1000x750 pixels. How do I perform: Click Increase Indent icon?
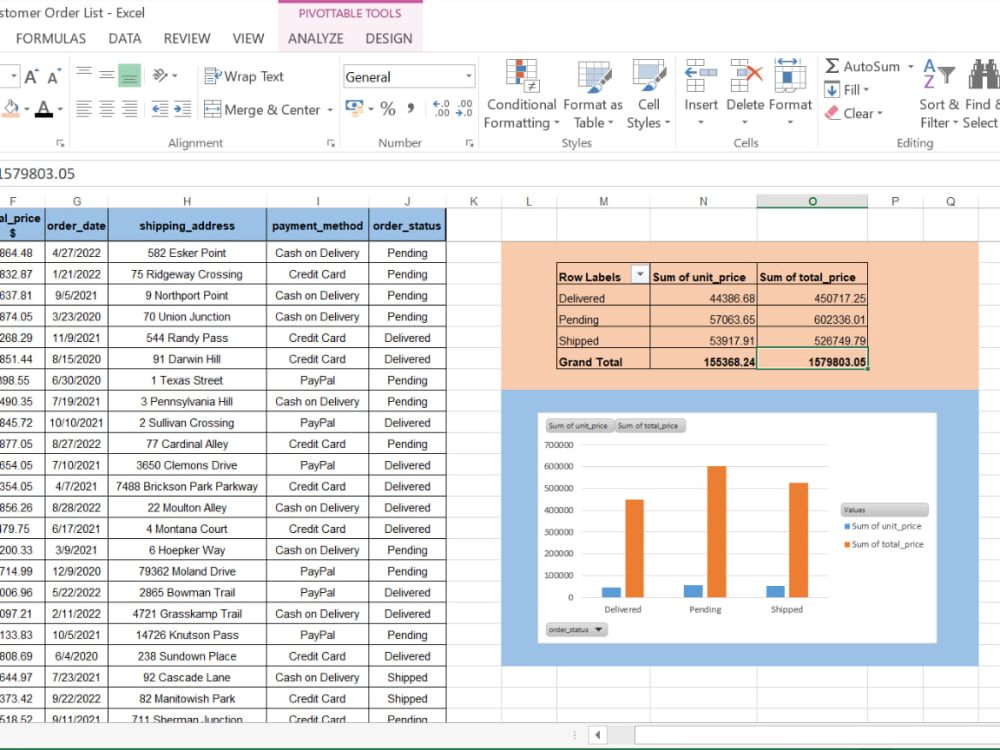pyautogui.click(x=182, y=109)
